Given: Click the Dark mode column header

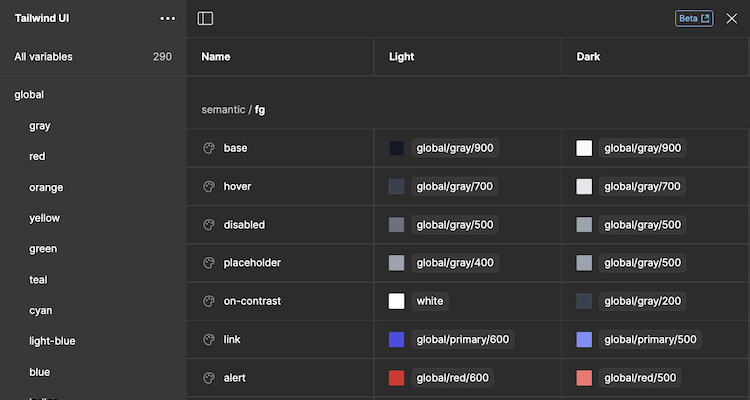Looking at the screenshot, I should click(x=588, y=56).
